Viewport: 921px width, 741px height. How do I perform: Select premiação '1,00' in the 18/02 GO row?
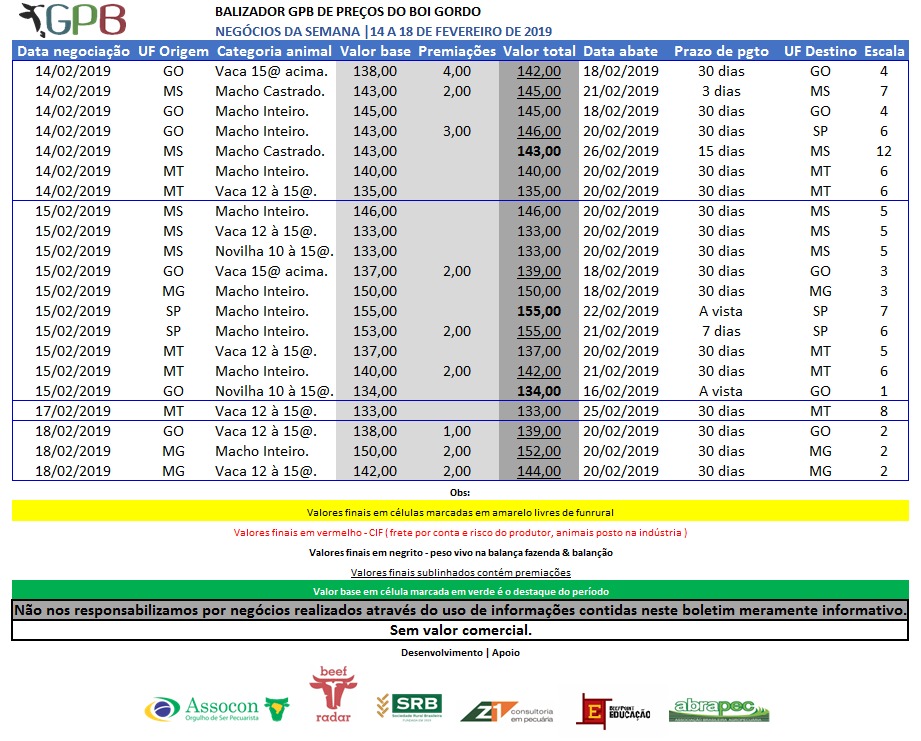pyautogui.click(x=457, y=430)
